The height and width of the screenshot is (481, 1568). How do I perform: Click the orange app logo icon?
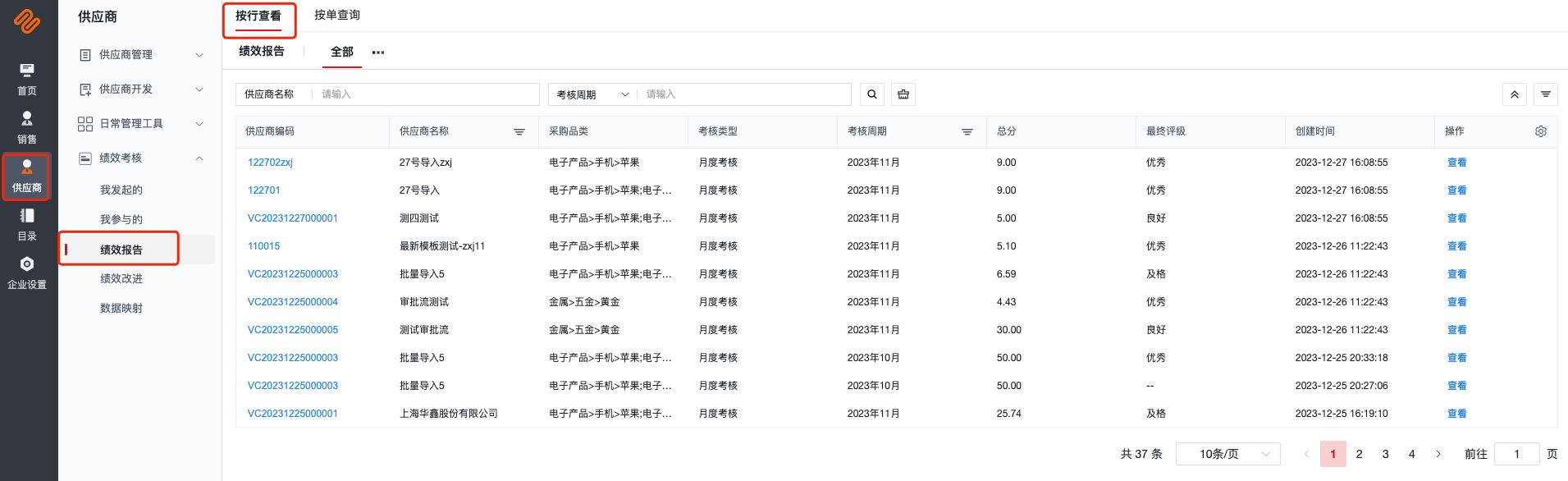pos(27,21)
